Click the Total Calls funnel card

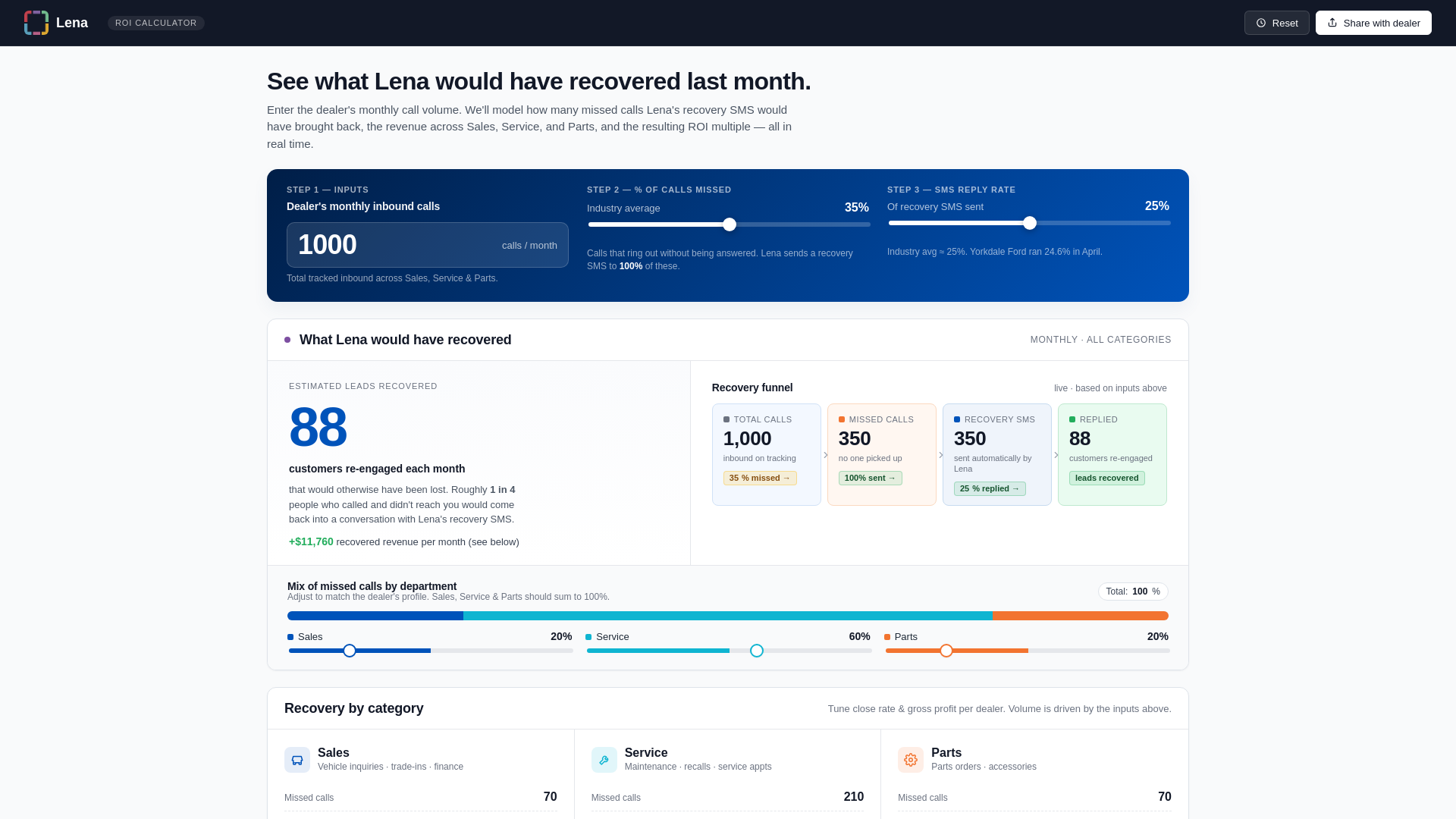pos(767,455)
